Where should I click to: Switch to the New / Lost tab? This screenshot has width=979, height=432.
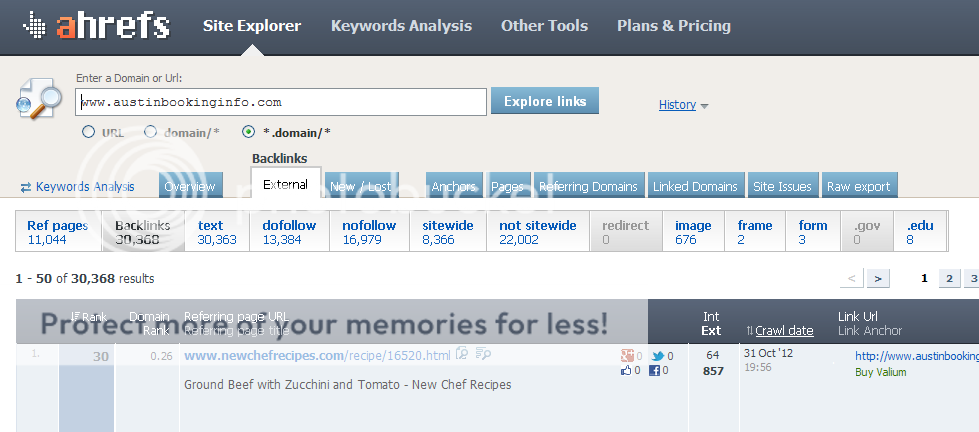(361, 185)
